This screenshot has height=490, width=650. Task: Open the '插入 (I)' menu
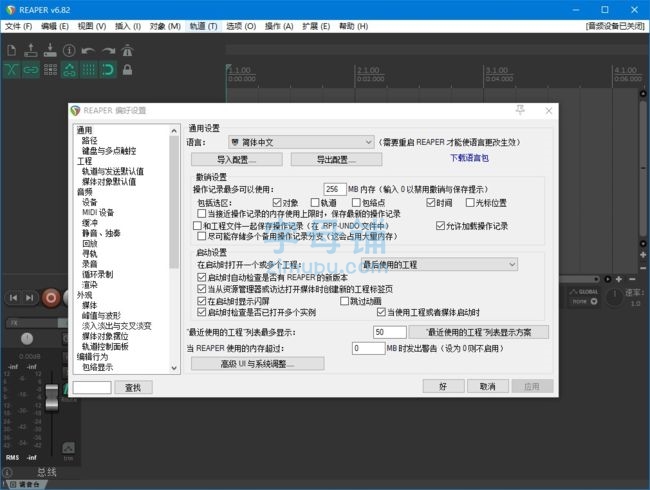128,26
